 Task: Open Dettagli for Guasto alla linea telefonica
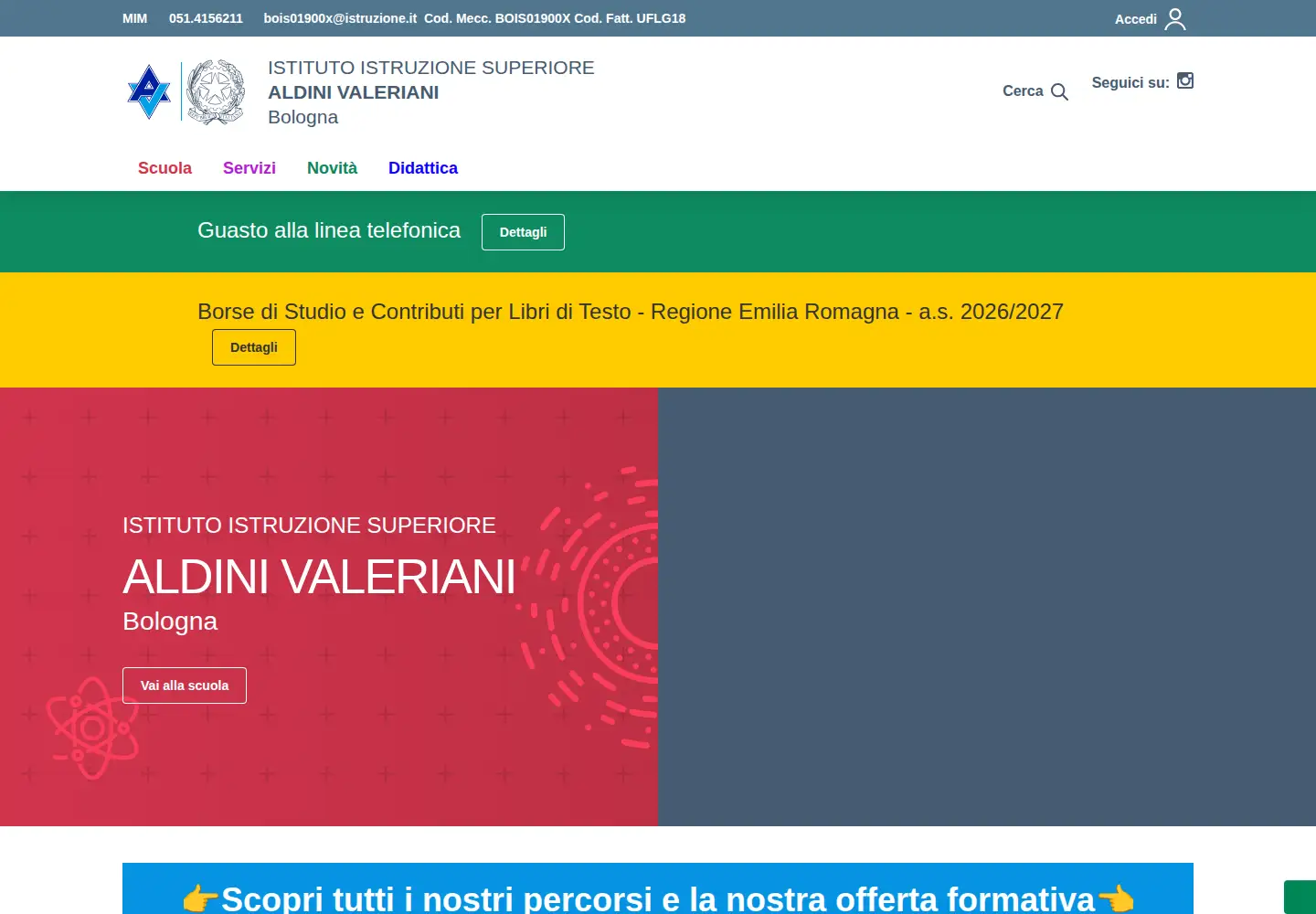(x=523, y=232)
